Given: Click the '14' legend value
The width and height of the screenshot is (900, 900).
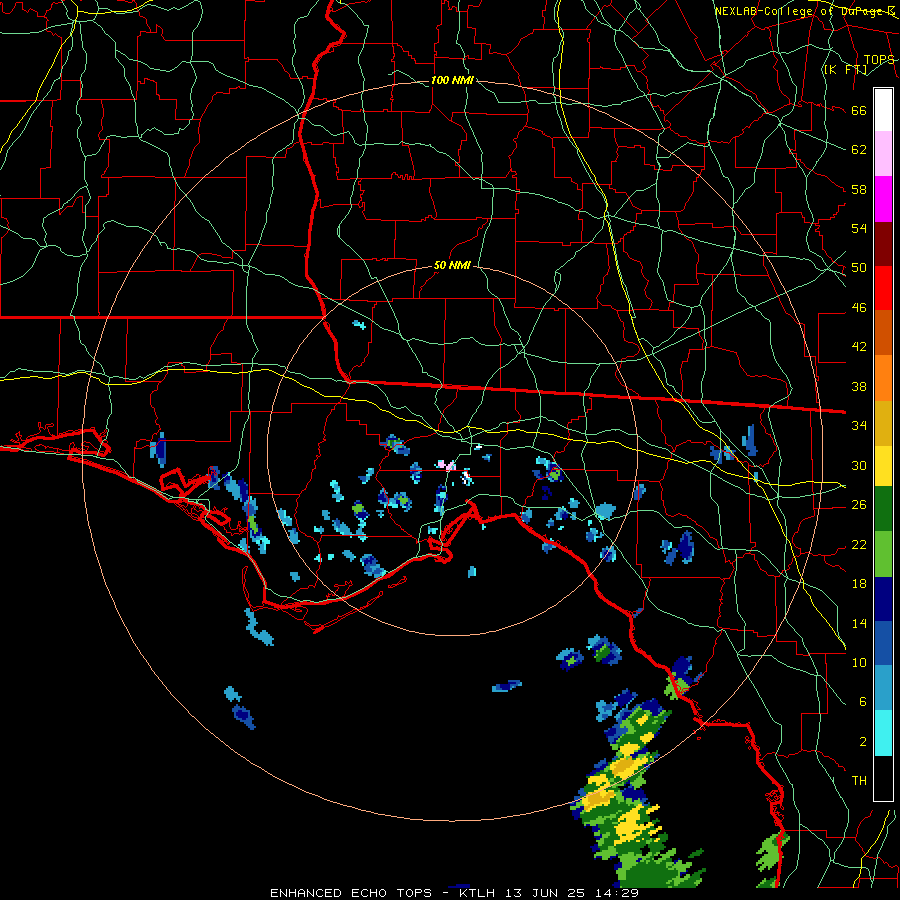Looking at the screenshot, I should pyautogui.click(x=859, y=623).
